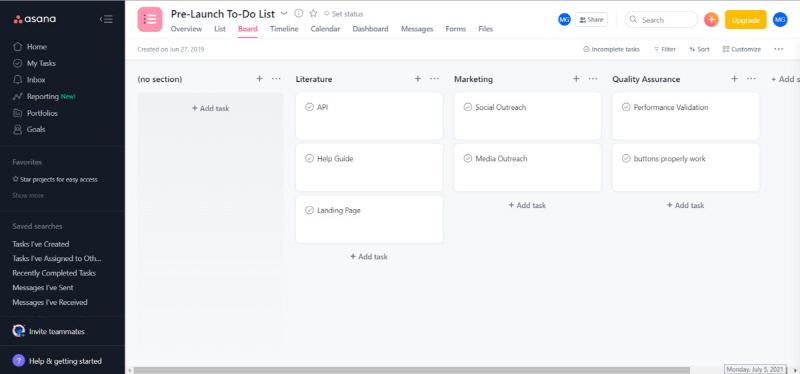800x374 pixels.
Task: Open the Sort options dropdown
Action: pos(699,49)
